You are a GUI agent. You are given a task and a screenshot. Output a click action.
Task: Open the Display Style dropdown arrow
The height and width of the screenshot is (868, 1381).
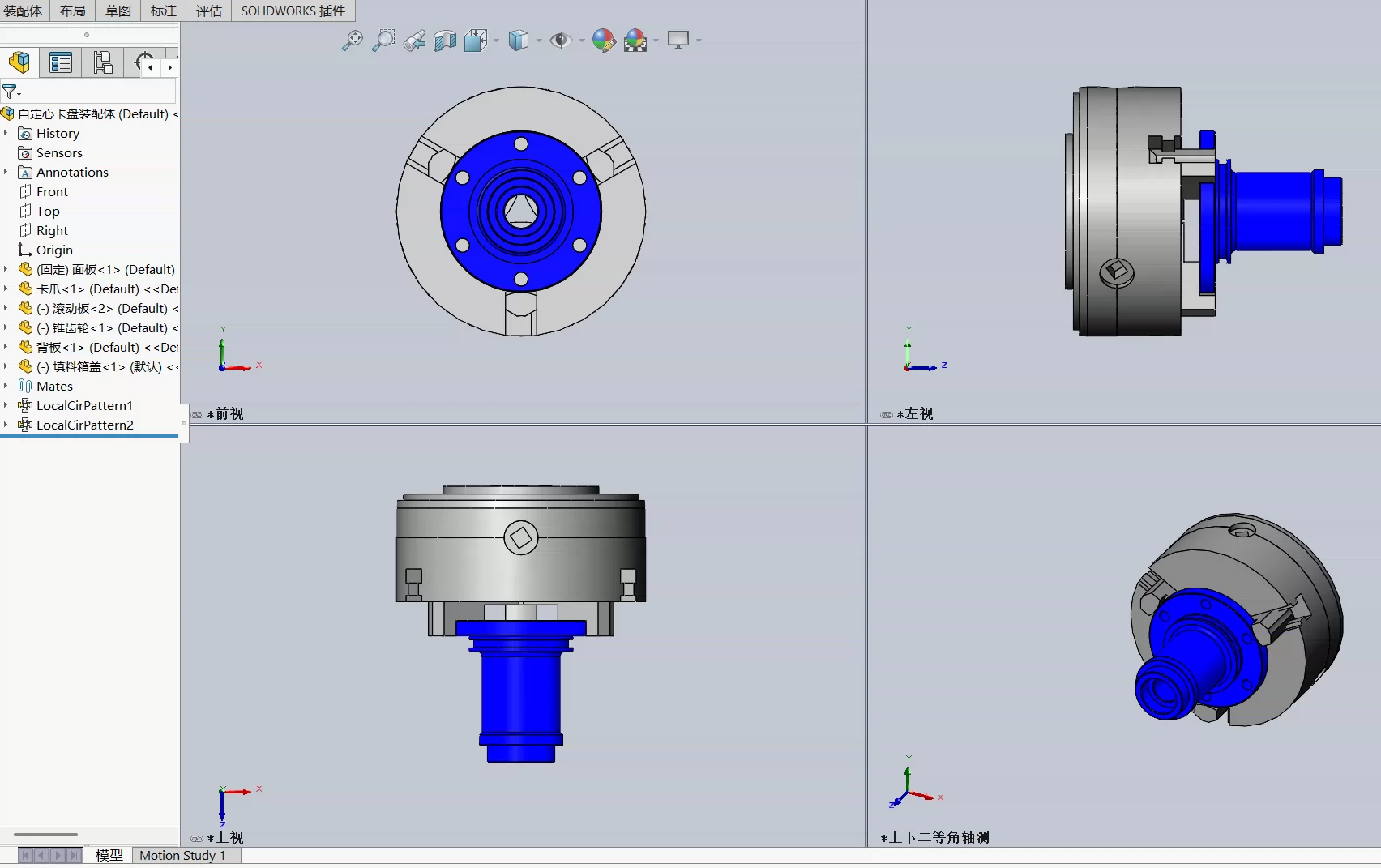(x=539, y=41)
